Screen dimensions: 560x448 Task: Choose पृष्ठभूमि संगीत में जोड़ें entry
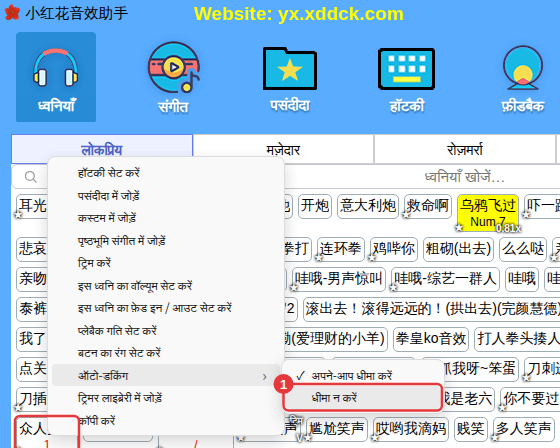tap(166, 241)
